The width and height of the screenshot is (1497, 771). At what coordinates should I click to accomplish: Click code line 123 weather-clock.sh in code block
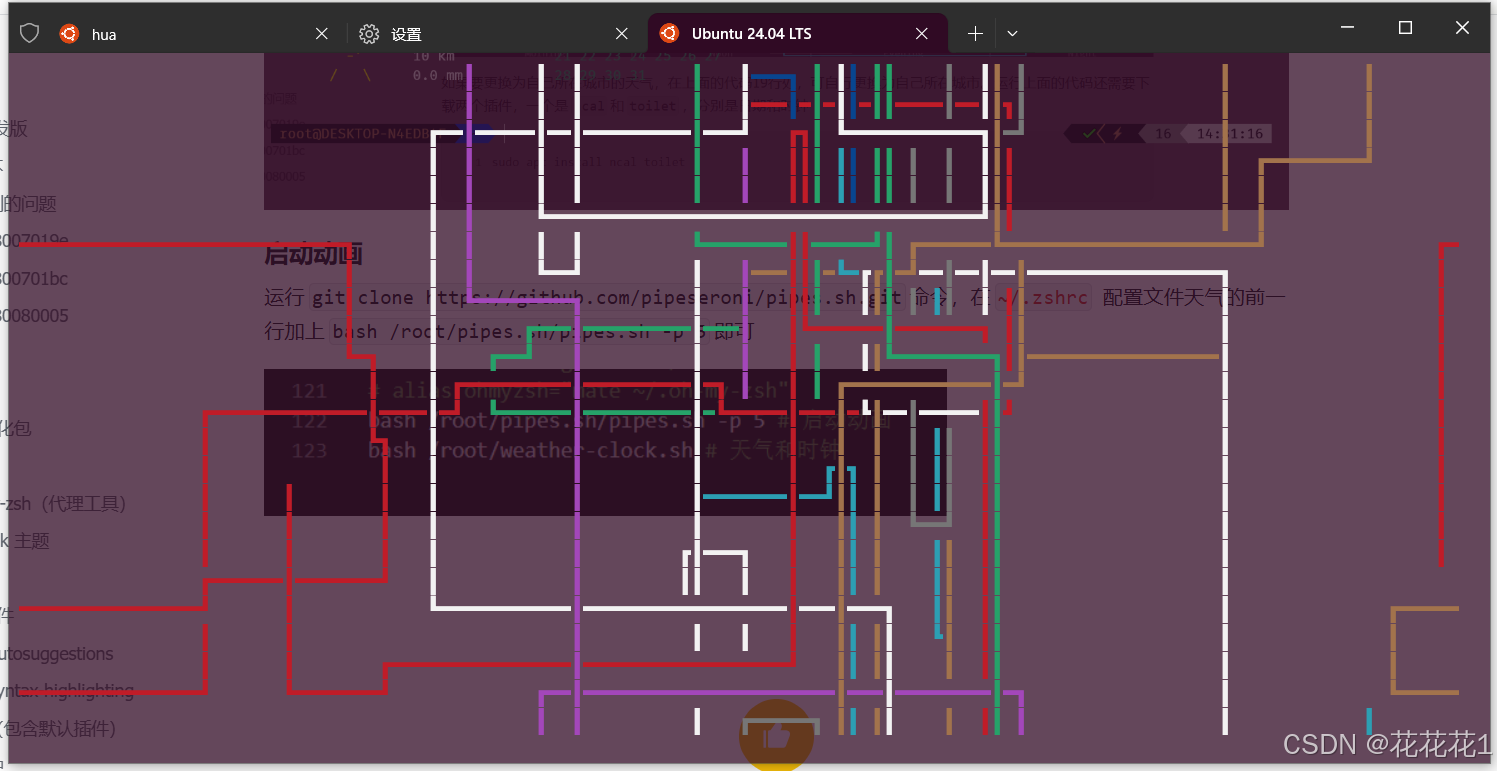pyautogui.click(x=566, y=451)
